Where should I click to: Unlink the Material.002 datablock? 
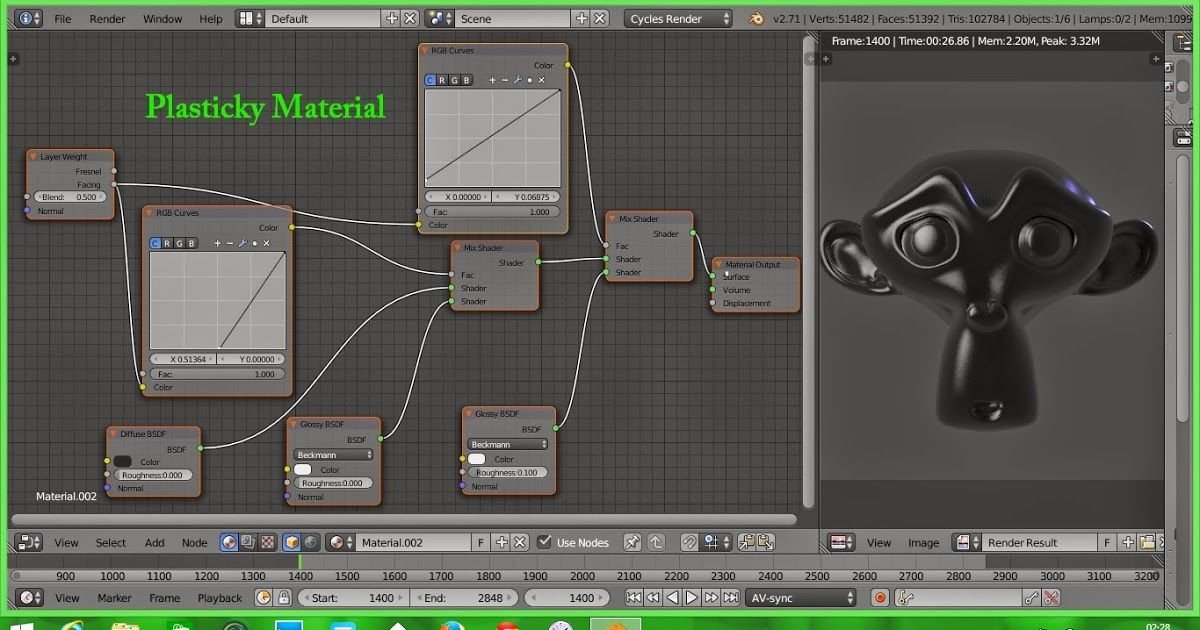pos(520,542)
